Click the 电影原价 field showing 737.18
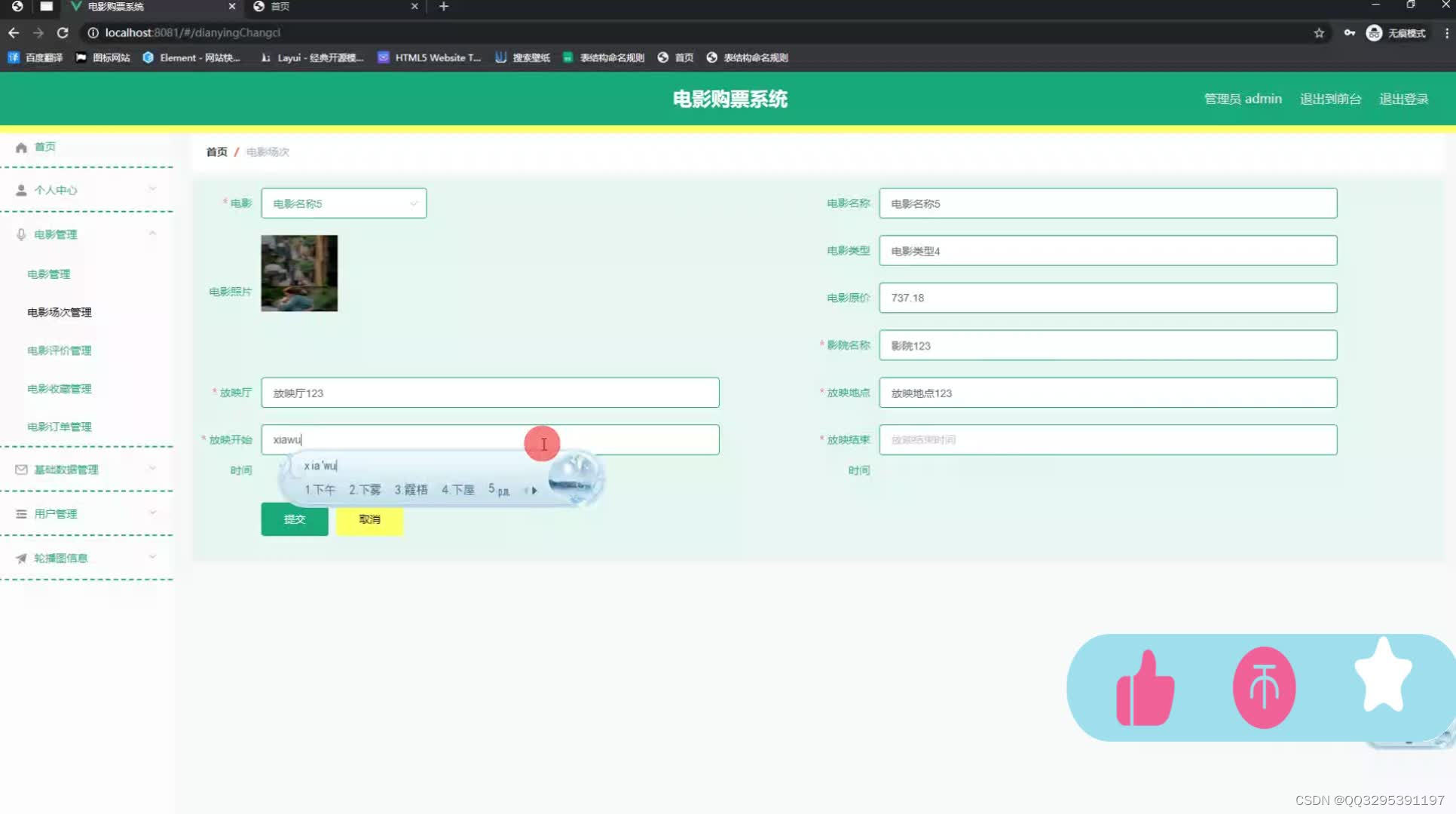 point(1108,298)
